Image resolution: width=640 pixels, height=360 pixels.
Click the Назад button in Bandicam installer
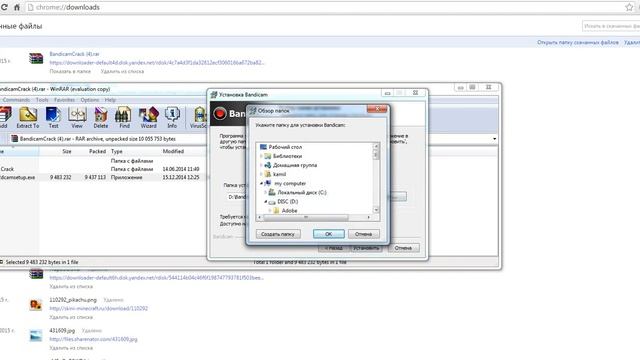coord(333,248)
